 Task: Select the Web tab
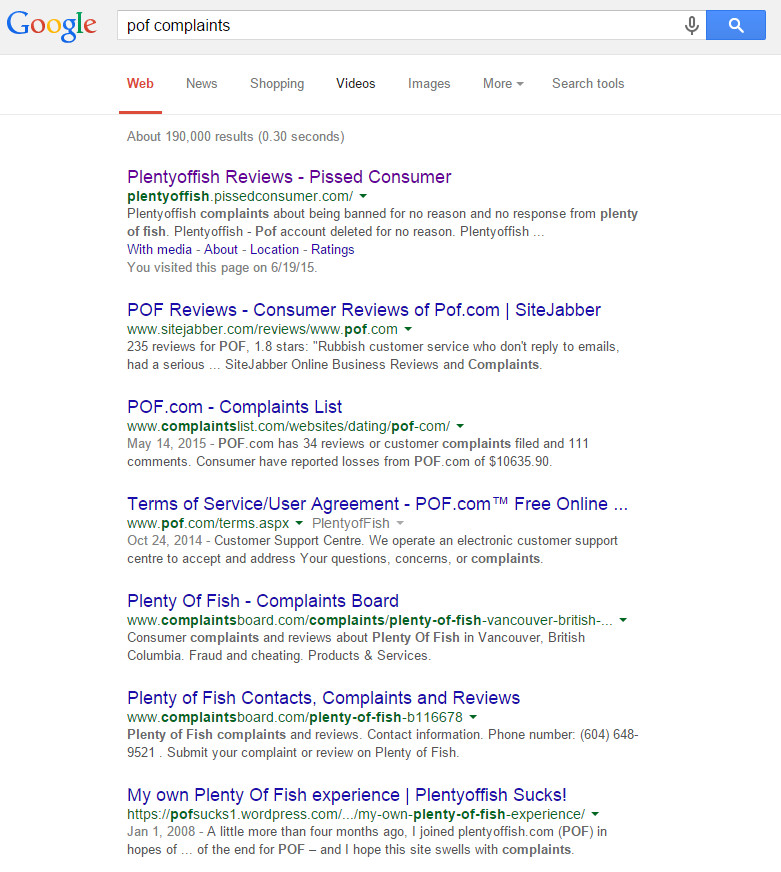coord(140,83)
